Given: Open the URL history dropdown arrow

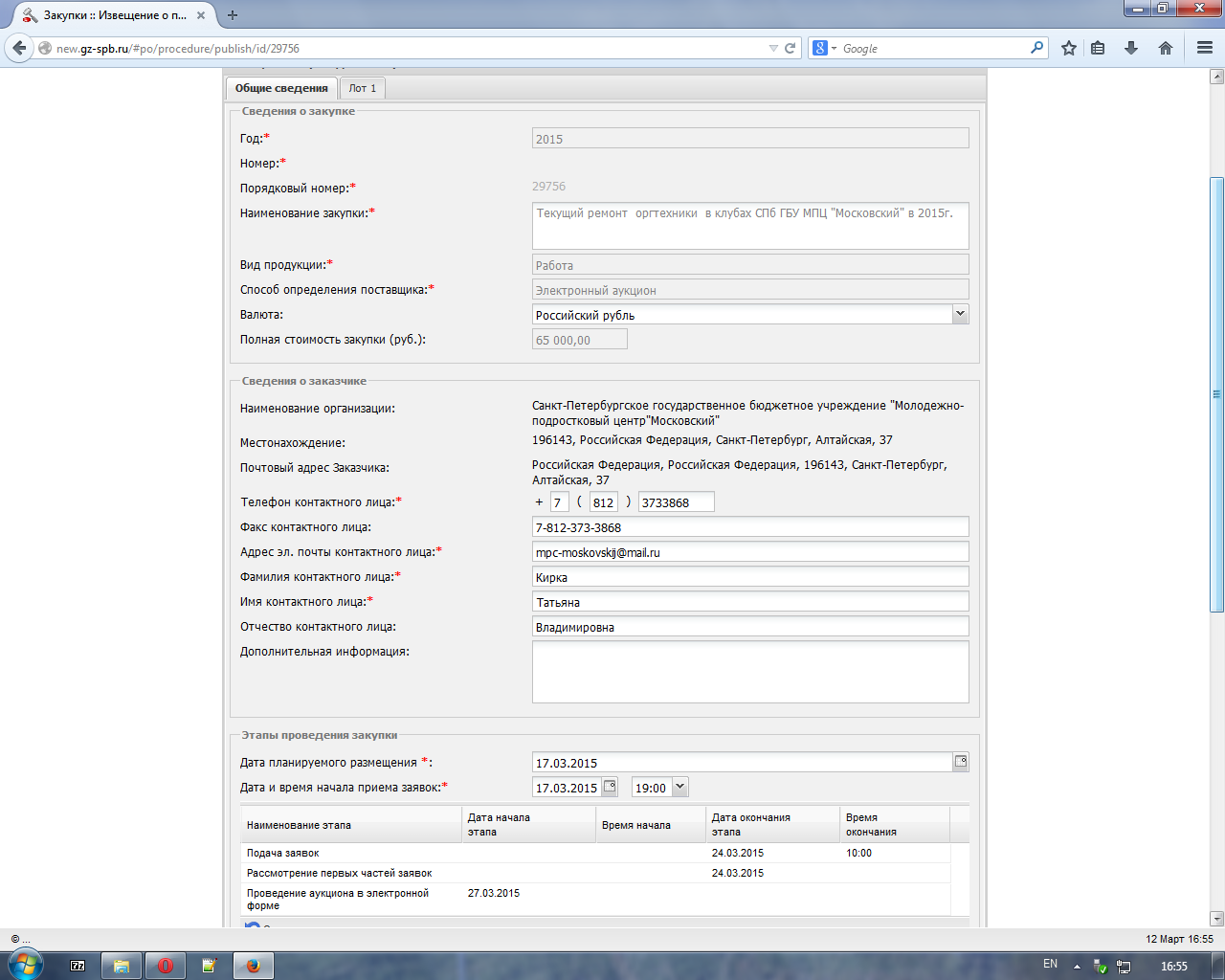Looking at the screenshot, I should click(x=773, y=48).
